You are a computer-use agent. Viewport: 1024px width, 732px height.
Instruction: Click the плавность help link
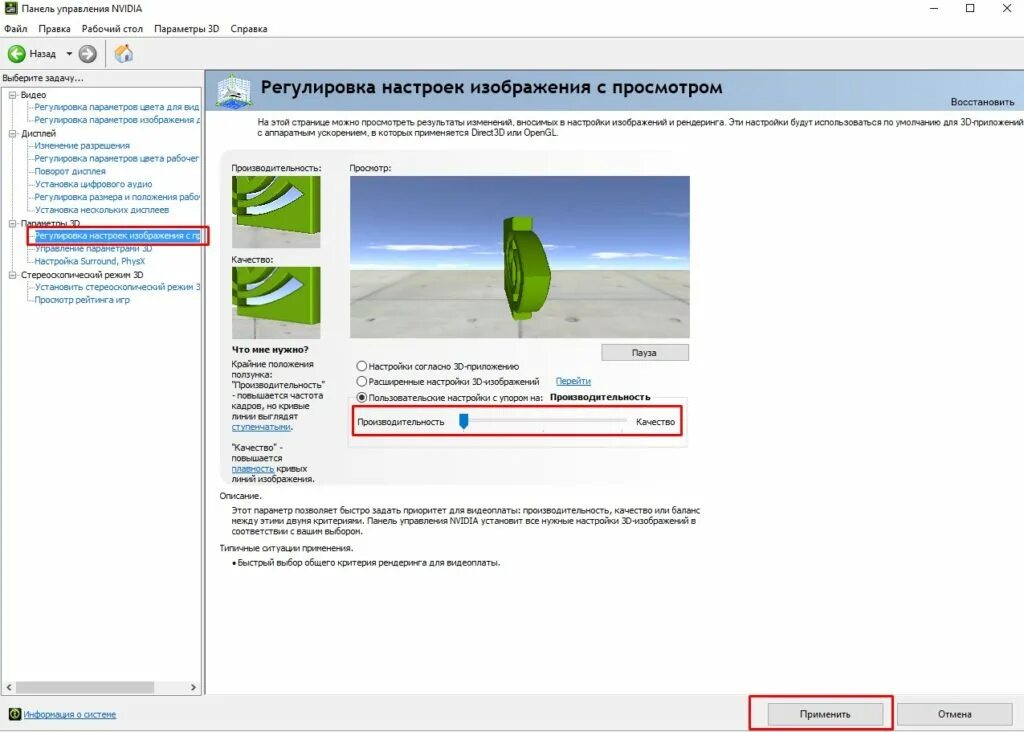[x=253, y=469]
